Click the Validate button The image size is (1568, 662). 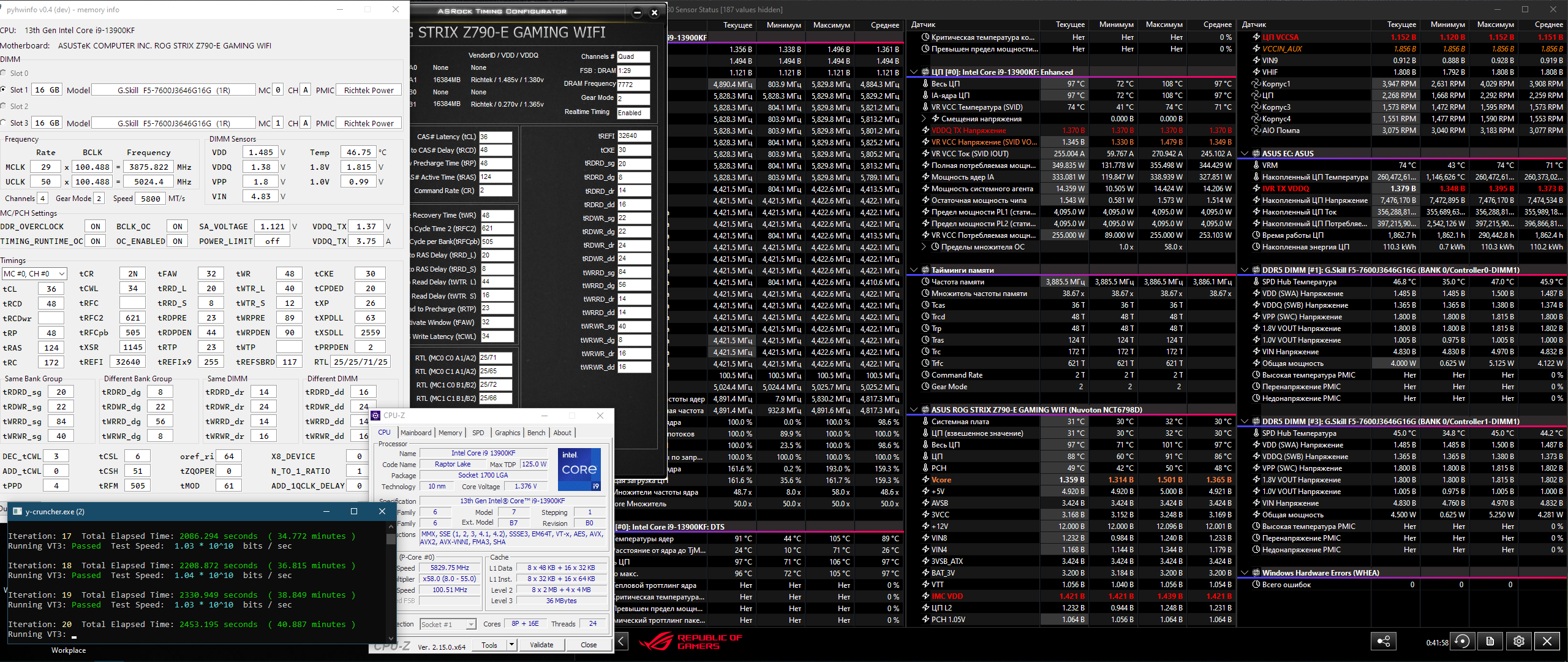click(541, 645)
